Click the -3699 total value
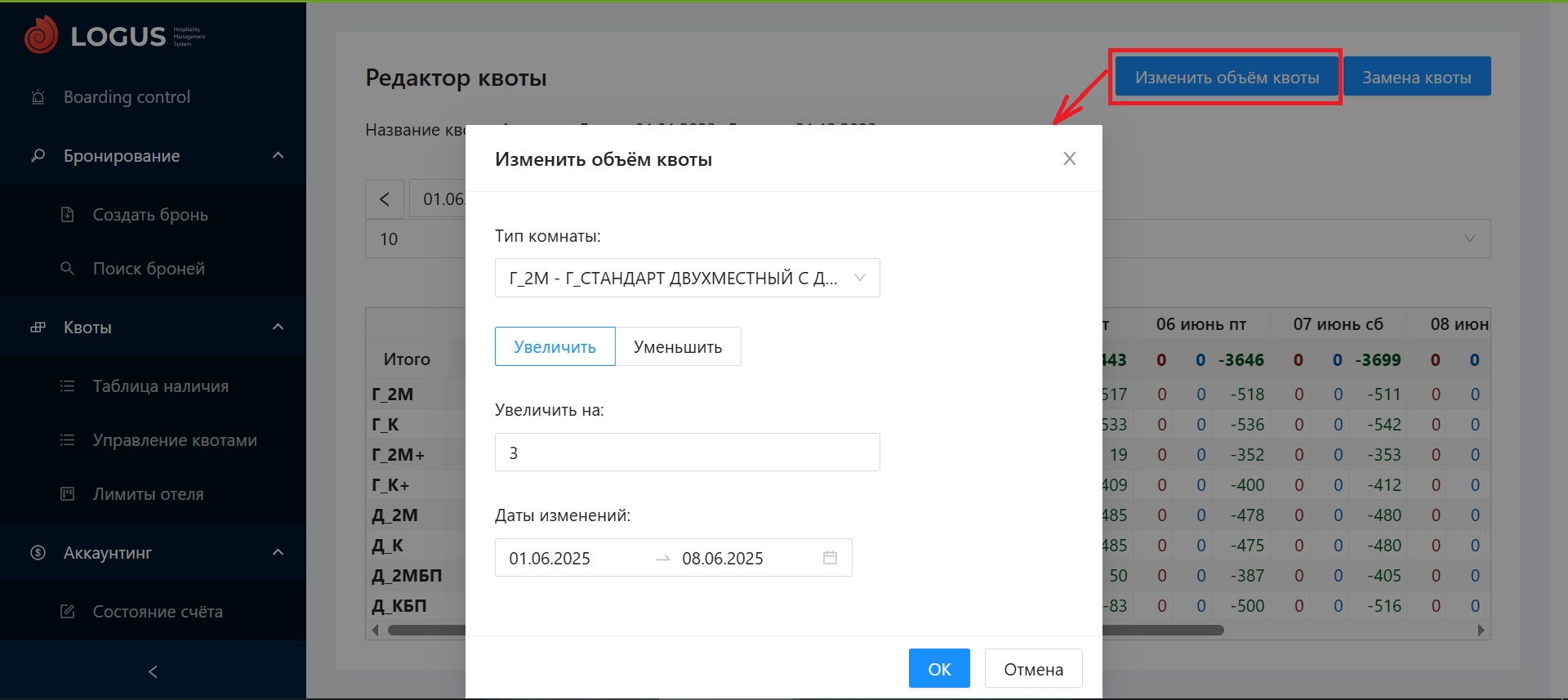 pyautogui.click(x=1378, y=359)
